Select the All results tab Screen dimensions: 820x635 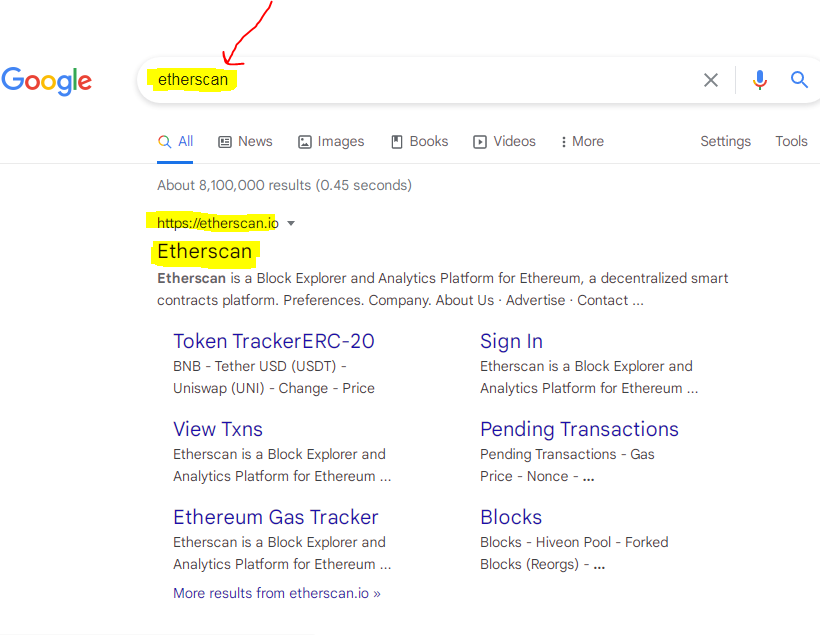[175, 142]
